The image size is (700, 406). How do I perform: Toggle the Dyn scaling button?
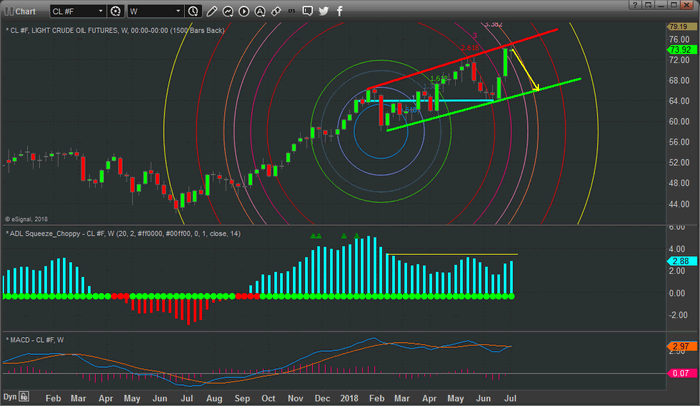[x=10, y=397]
